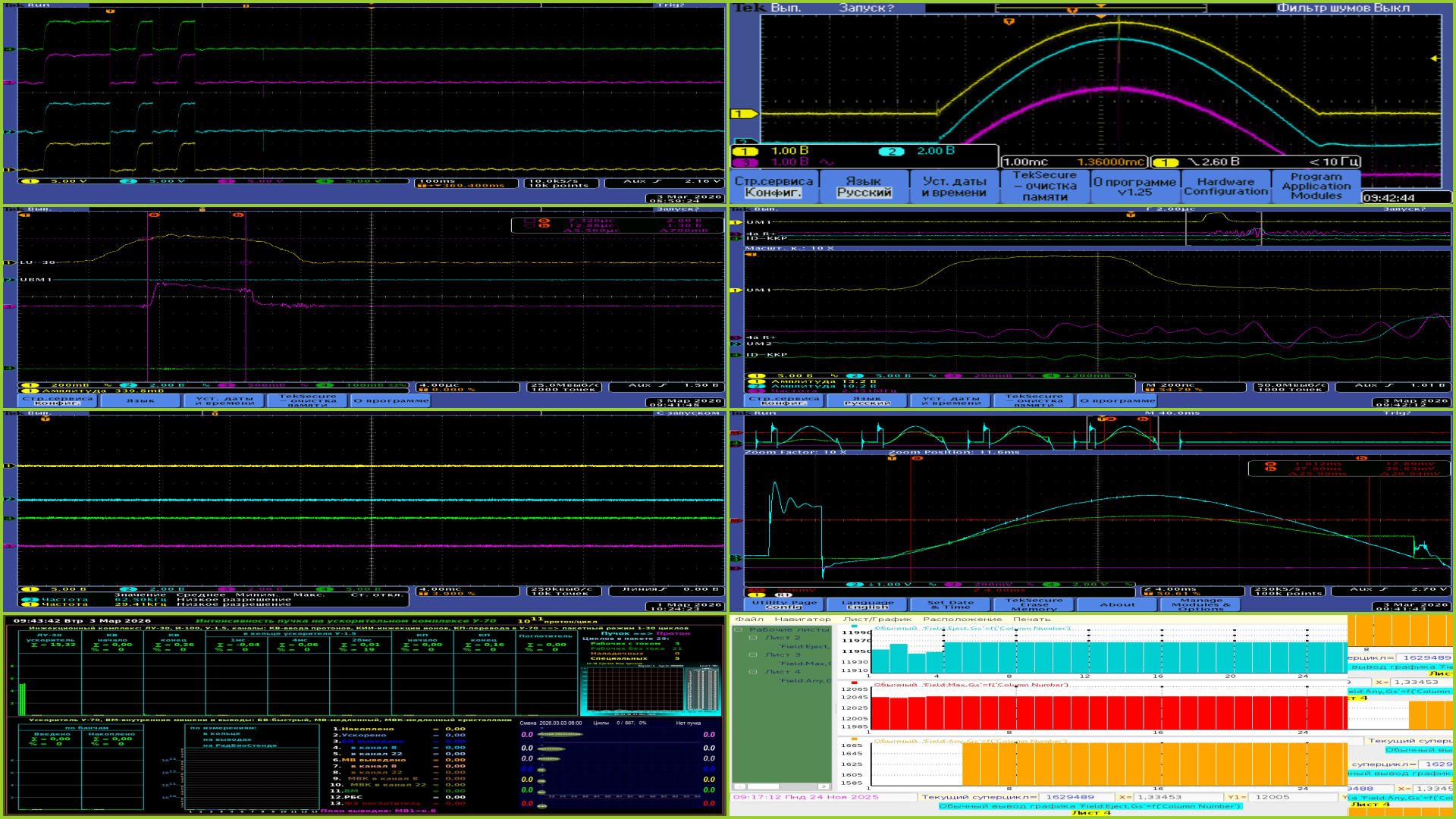Click the yellow channel 1 ground marker on large Tek display
The height and width of the screenshot is (819, 1456).
pyautogui.click(x=742, y=114)
